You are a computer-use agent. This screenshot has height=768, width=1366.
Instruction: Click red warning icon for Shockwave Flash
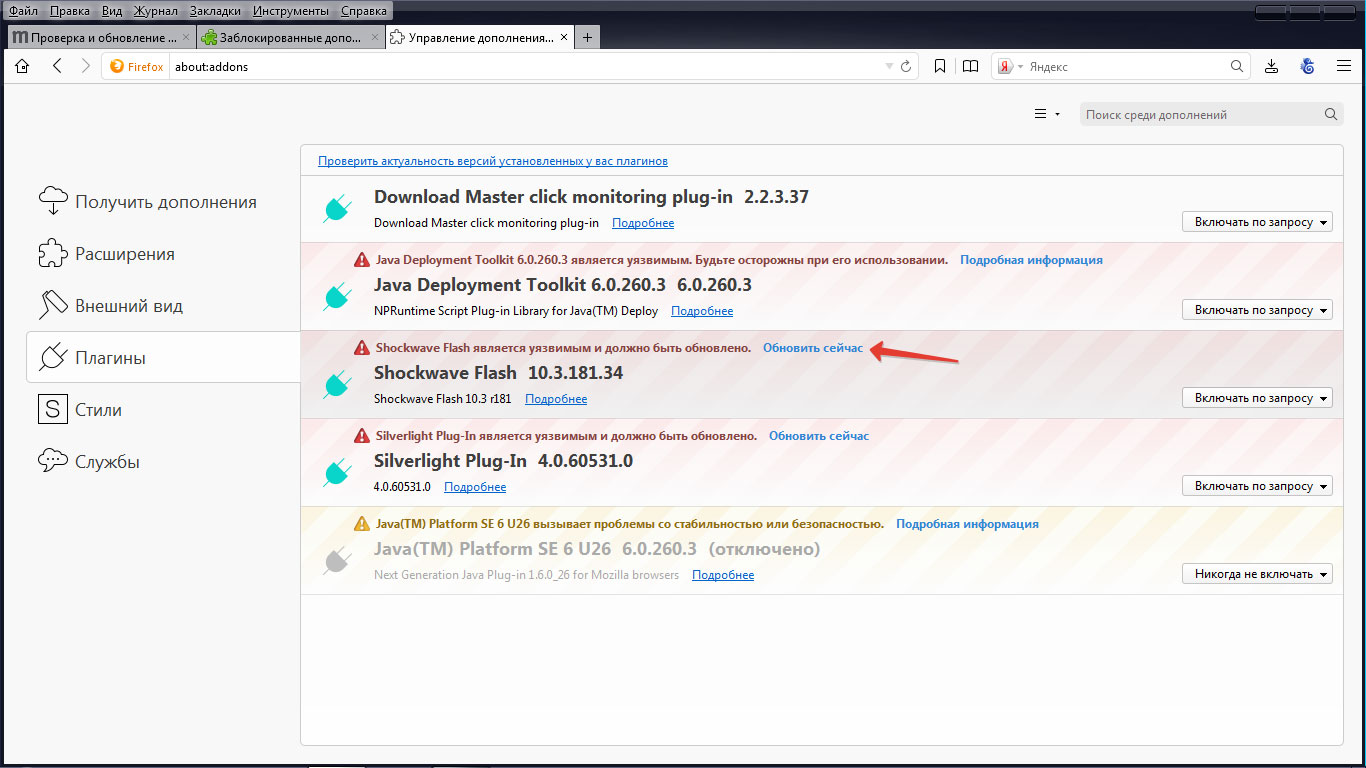coord(362,348)
